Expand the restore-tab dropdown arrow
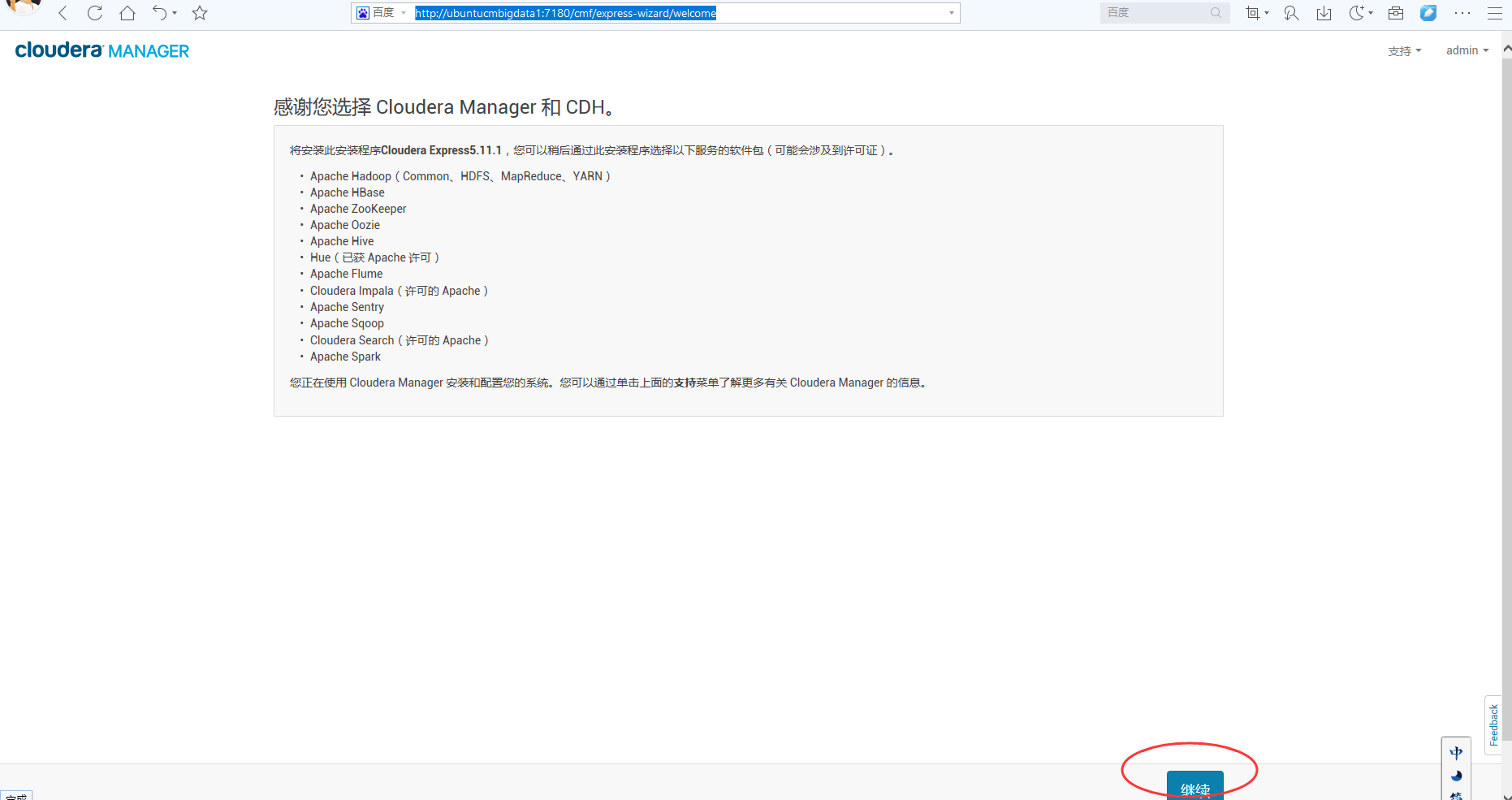1512x800 pixels. pos(175,13)
